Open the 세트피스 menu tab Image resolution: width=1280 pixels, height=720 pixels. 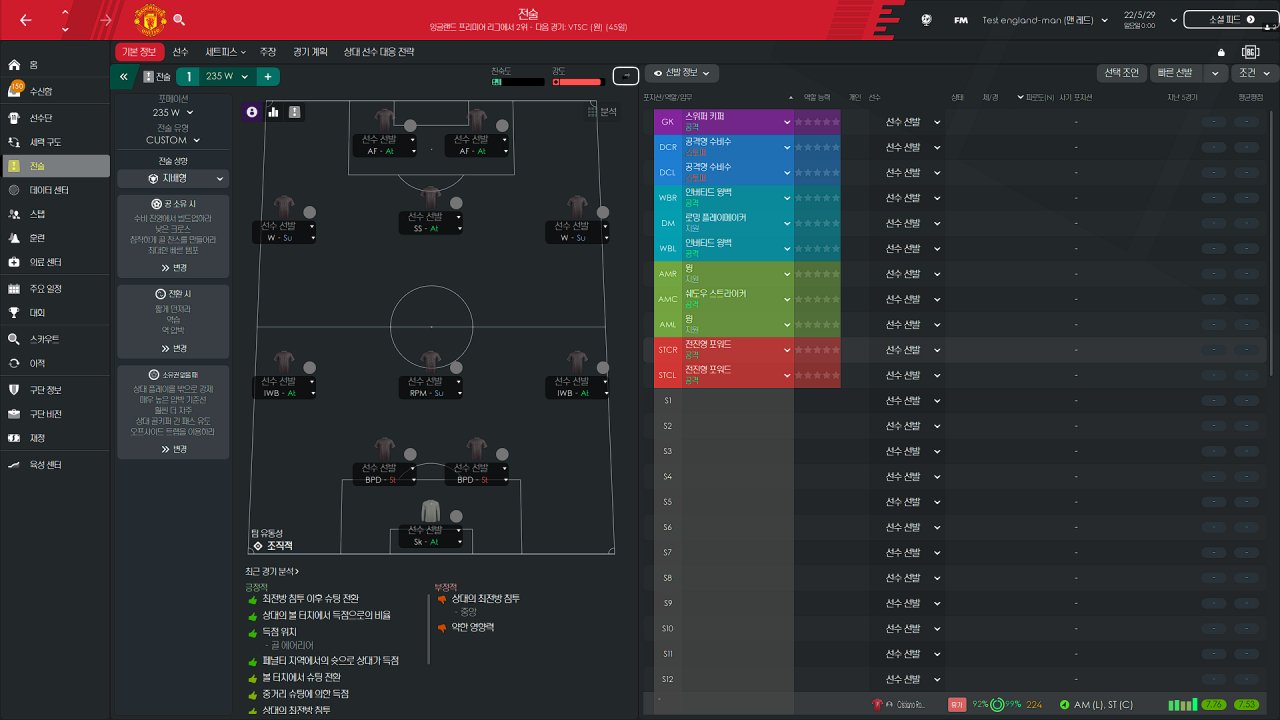click(225, 51)
